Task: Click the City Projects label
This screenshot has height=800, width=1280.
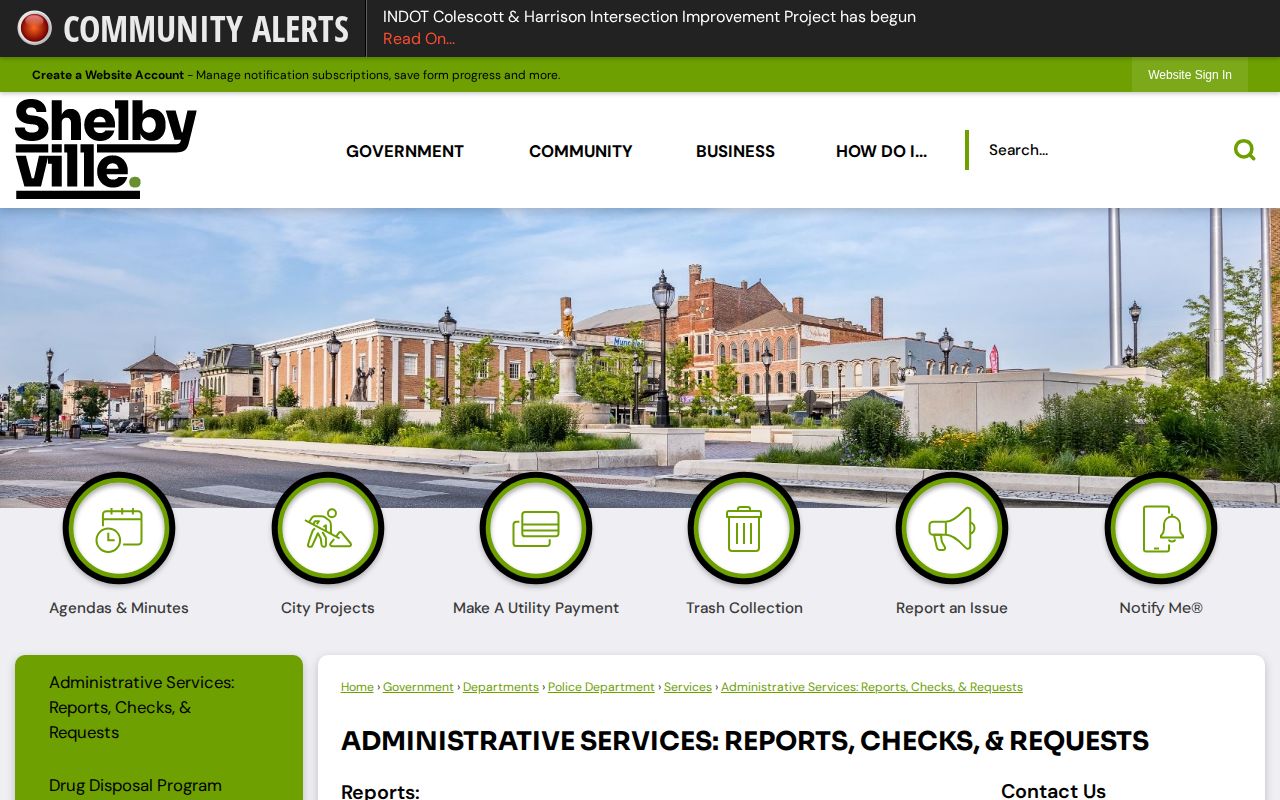Action: [x=328, y=608]
